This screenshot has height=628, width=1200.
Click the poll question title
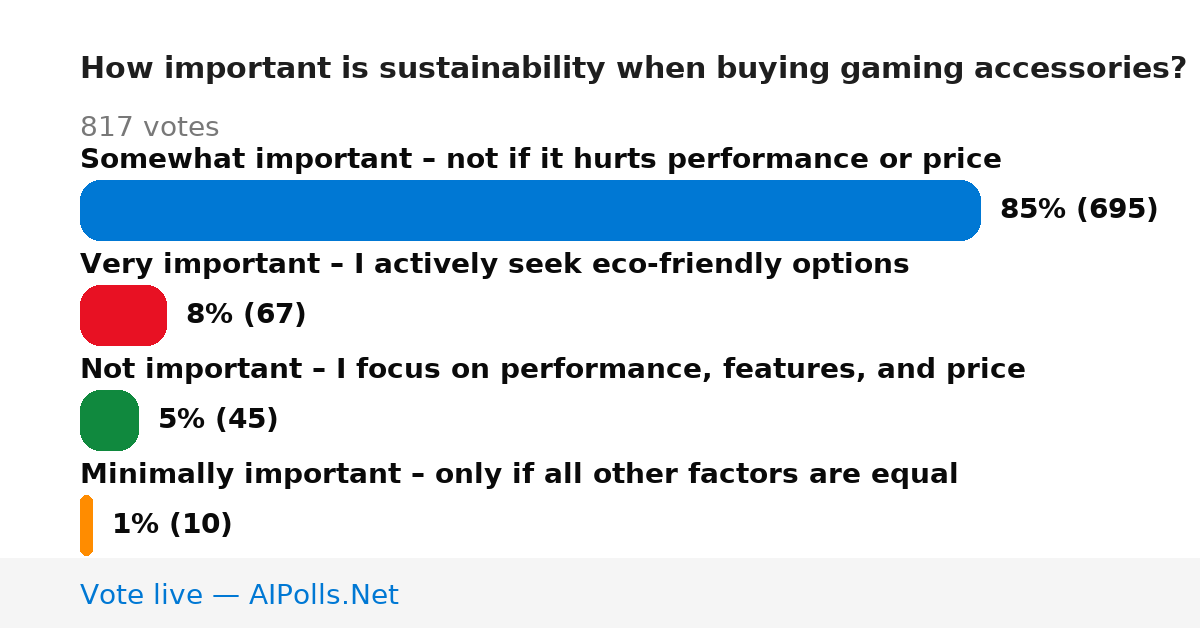633,70
